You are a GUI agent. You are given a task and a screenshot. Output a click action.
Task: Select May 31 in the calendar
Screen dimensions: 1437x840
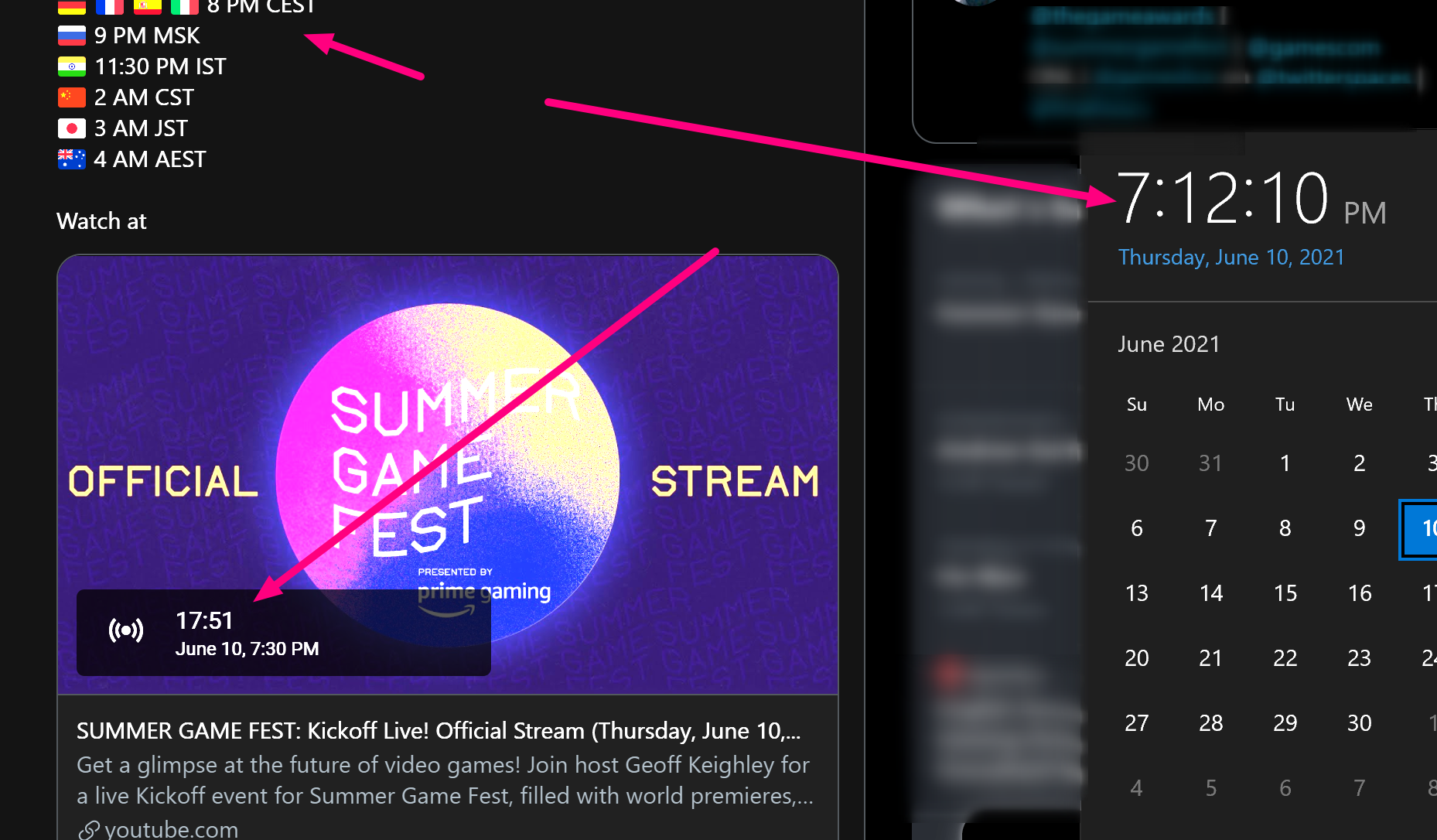coord(1211,463)
